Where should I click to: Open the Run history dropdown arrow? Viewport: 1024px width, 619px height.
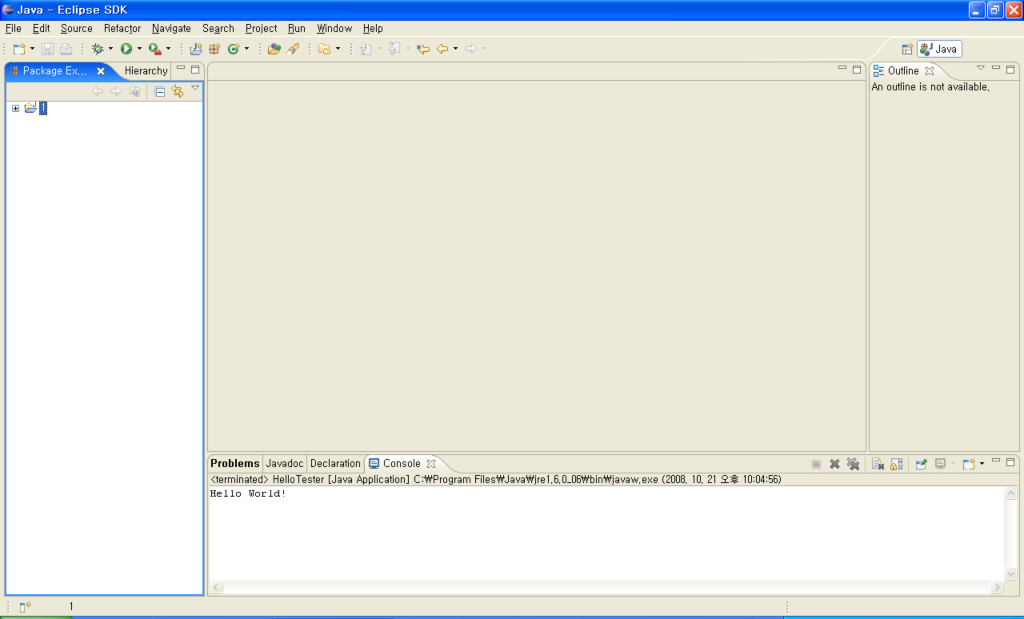[x=139, y=49]
